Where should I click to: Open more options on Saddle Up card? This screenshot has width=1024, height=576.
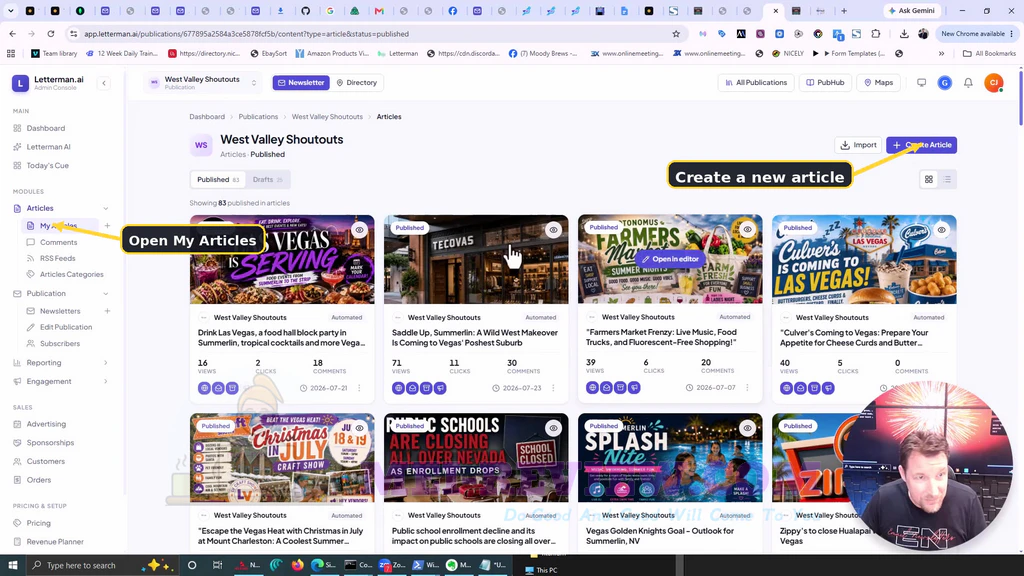[553, 388]
